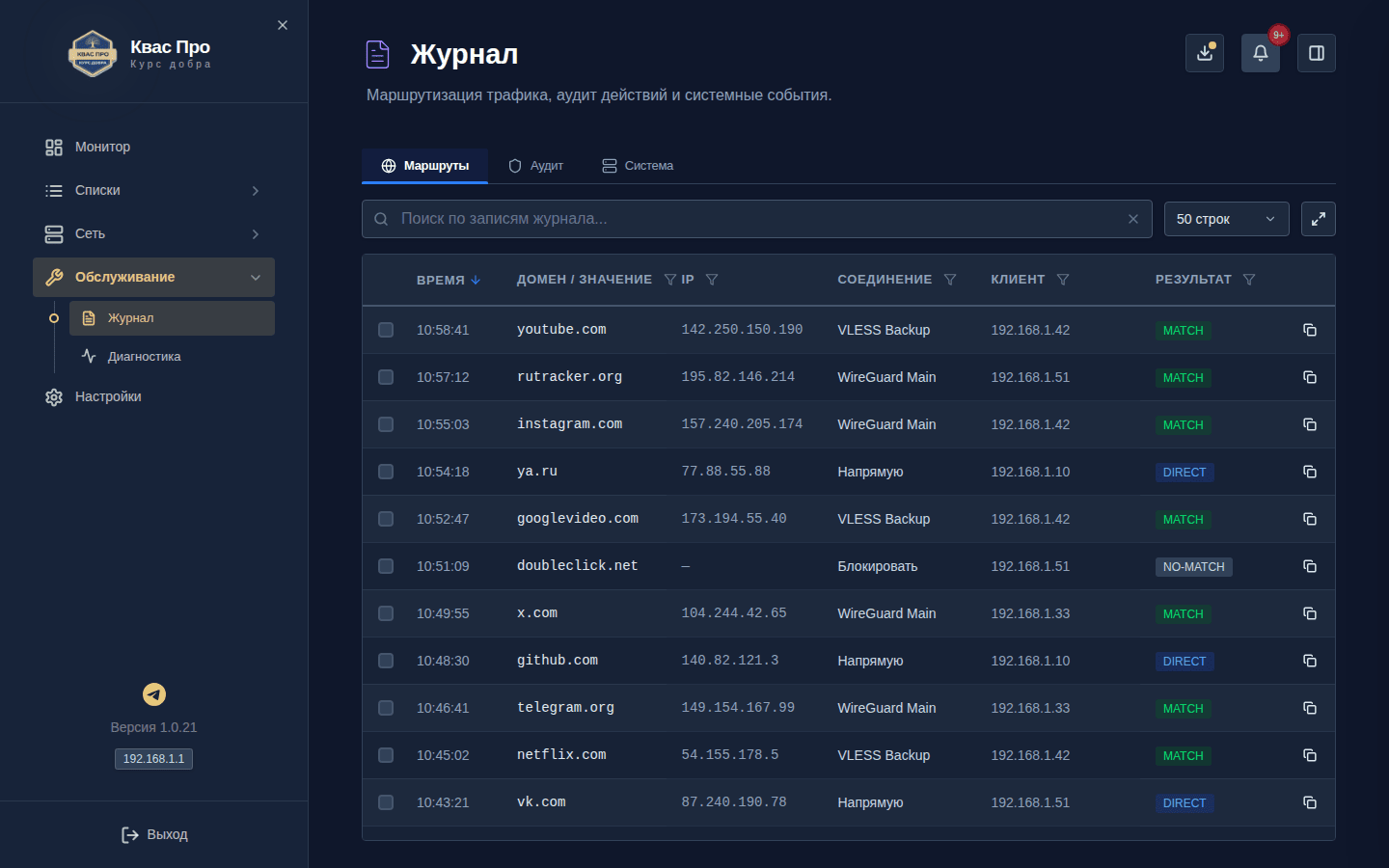The height and width of the screenshot is (868, 1389).
Task: Expand log table to fullscreen
Action: pyautogui.click(x=1319, y=219)
